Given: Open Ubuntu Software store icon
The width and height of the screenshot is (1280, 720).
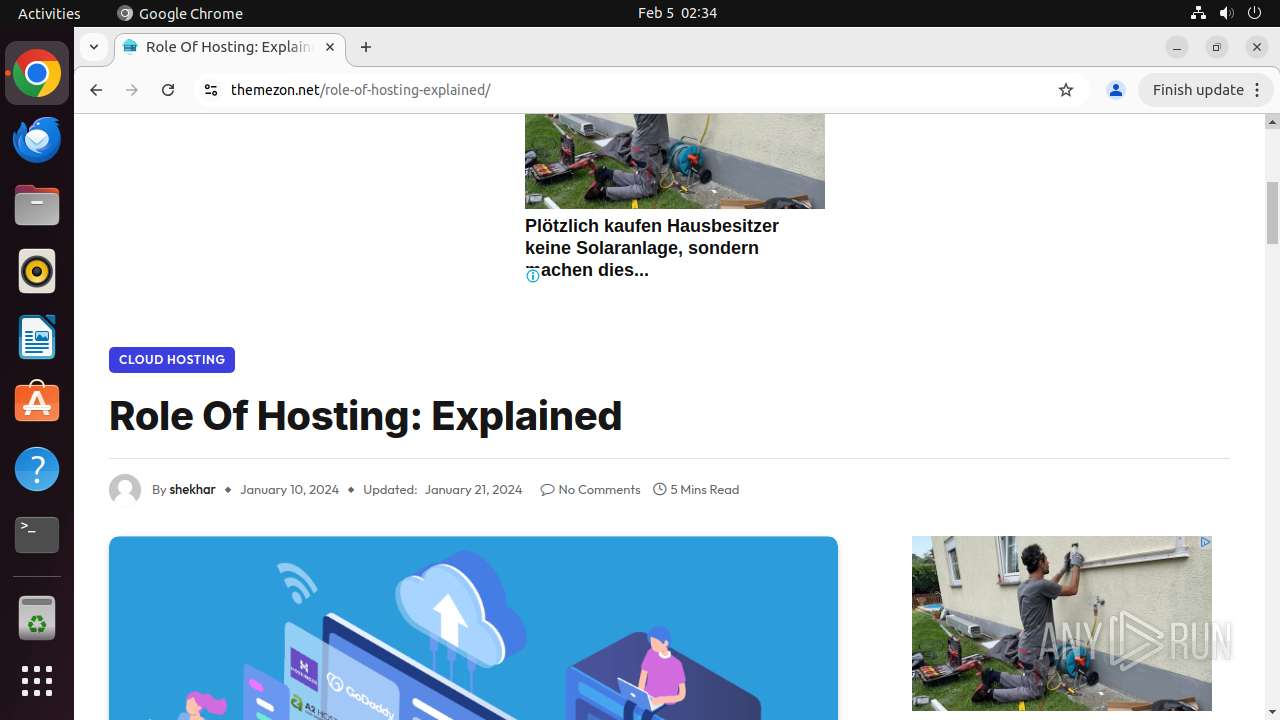Looking at the screenshot, I should [37, 403].
